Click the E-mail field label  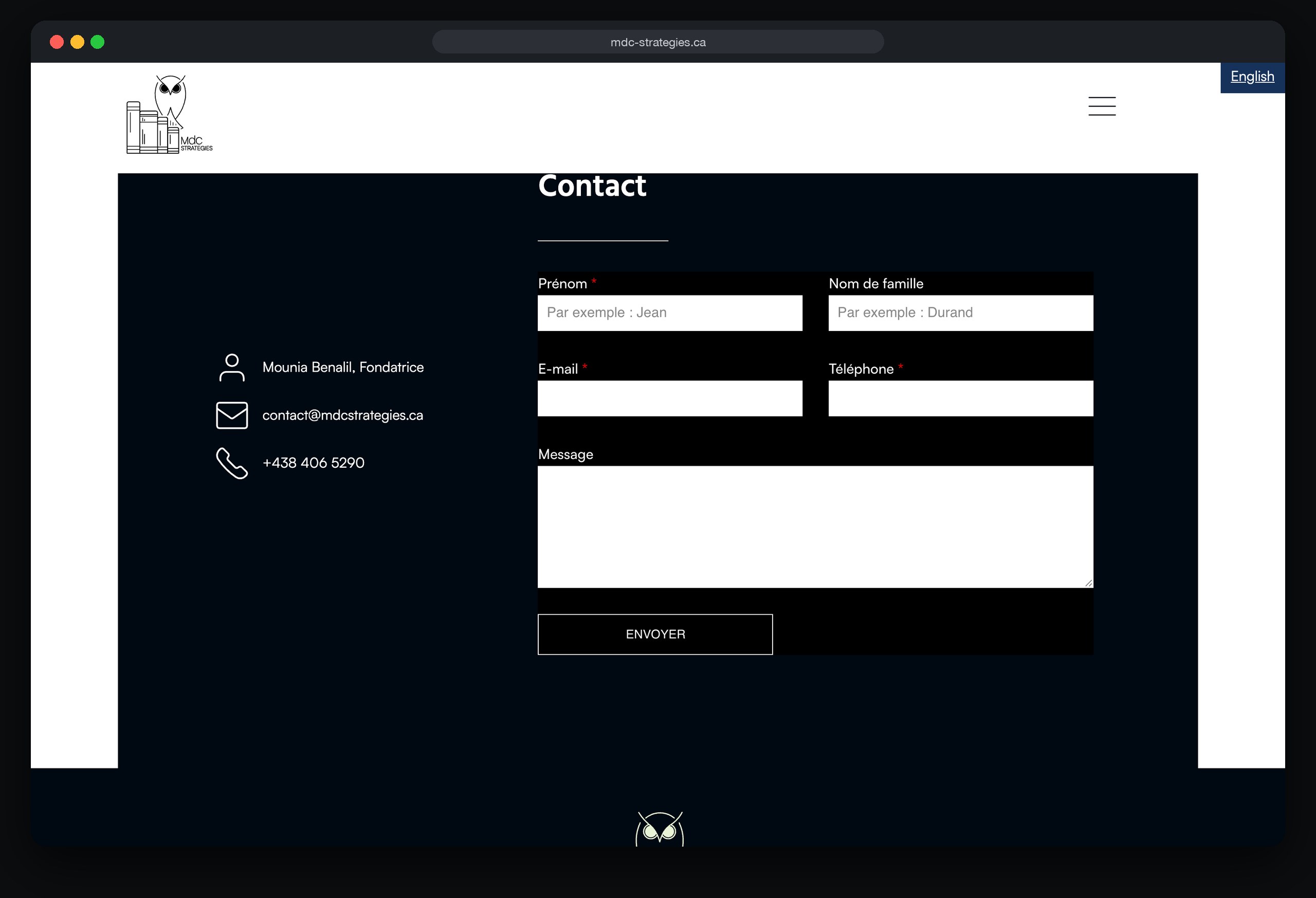tap(558, 369)
